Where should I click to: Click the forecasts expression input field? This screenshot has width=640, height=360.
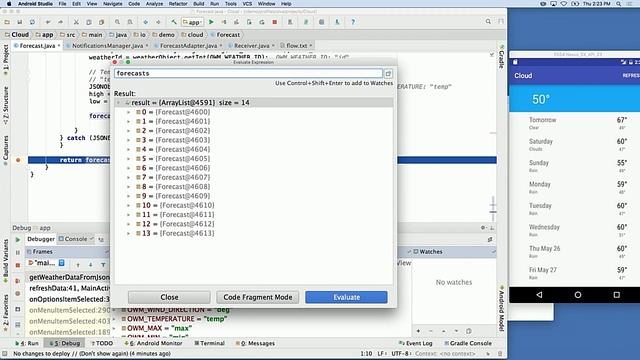click(248, 73)
